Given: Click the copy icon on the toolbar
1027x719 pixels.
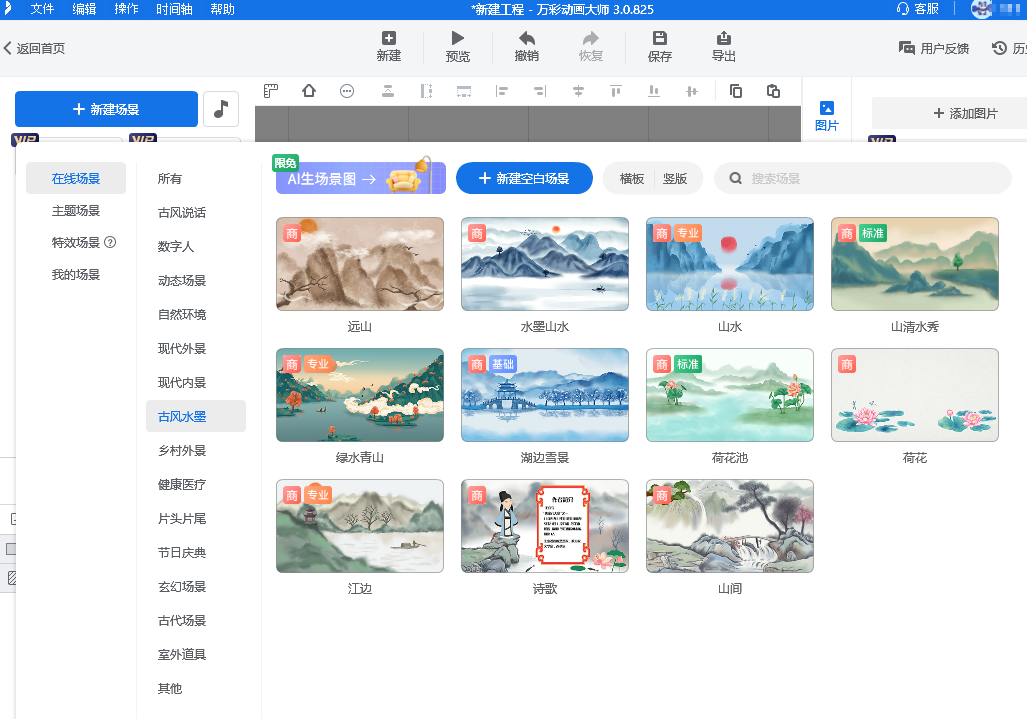Looking at the screenshot, I should 735,91.
